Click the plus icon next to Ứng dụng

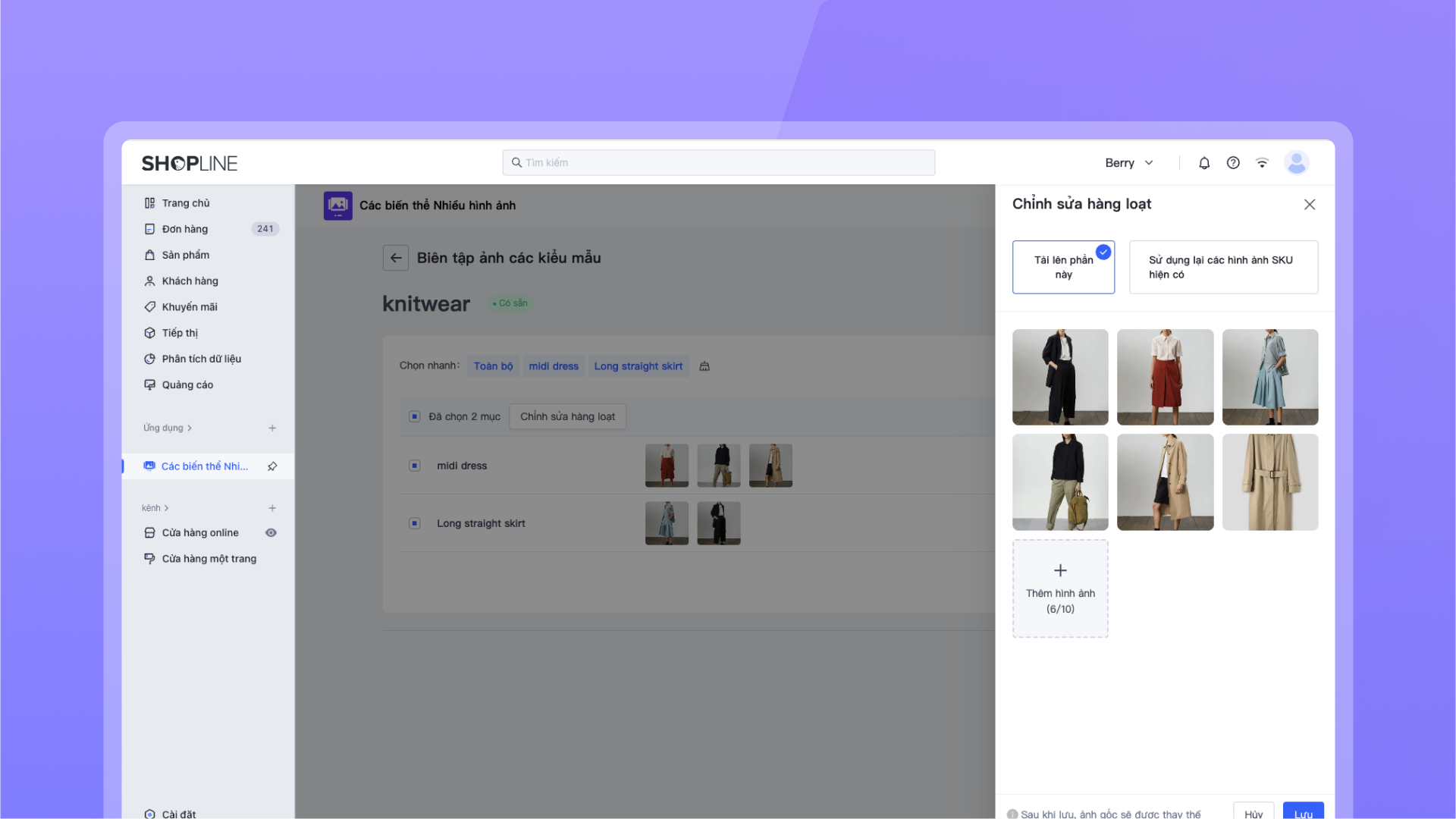272,428
